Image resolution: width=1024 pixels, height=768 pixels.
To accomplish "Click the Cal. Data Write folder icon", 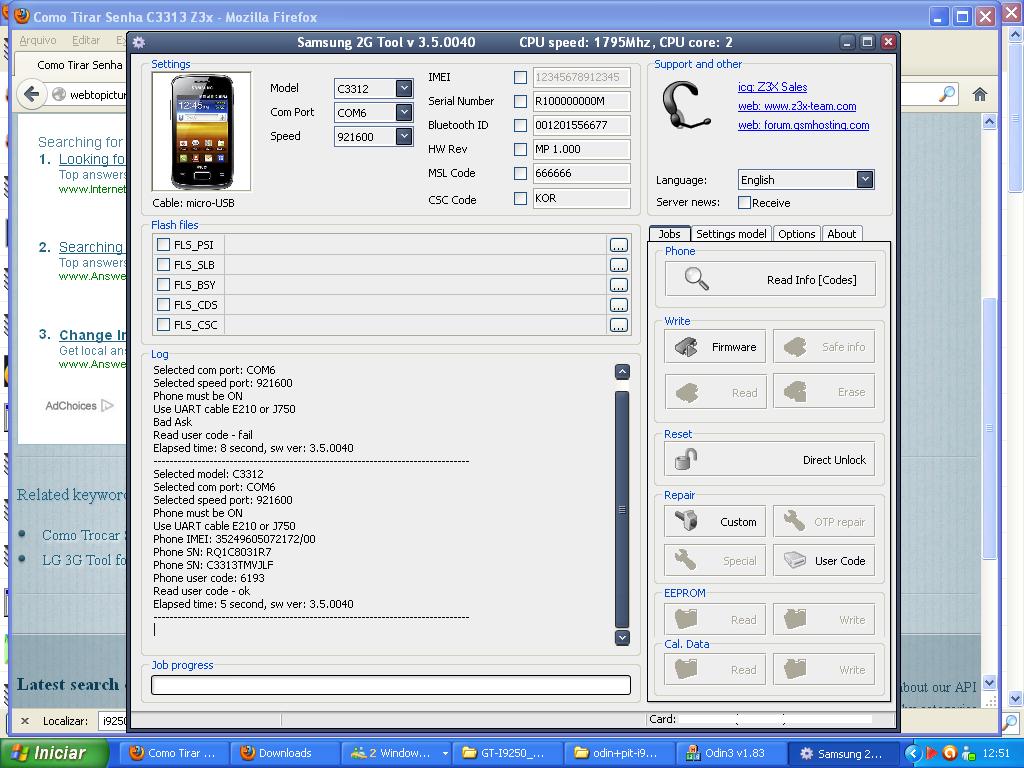I will 795,669.
